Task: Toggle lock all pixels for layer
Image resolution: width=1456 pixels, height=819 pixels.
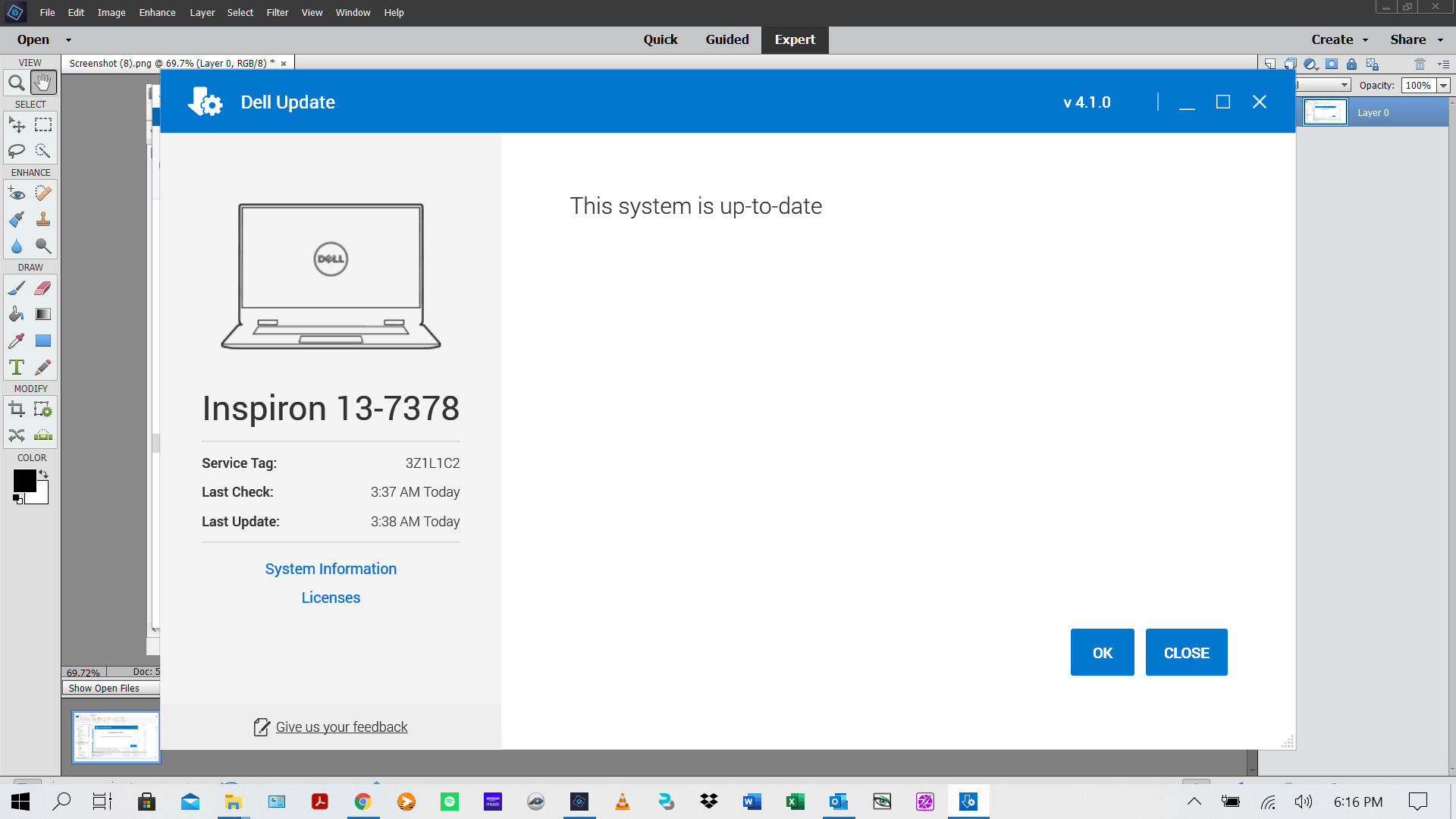Action: 1351,64
